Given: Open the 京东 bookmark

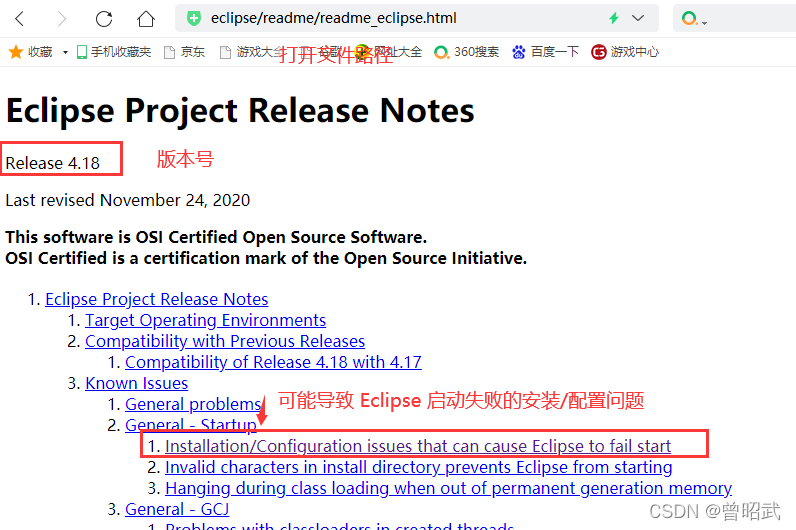Looking at the screenshot, I should (x=185, y=52).
